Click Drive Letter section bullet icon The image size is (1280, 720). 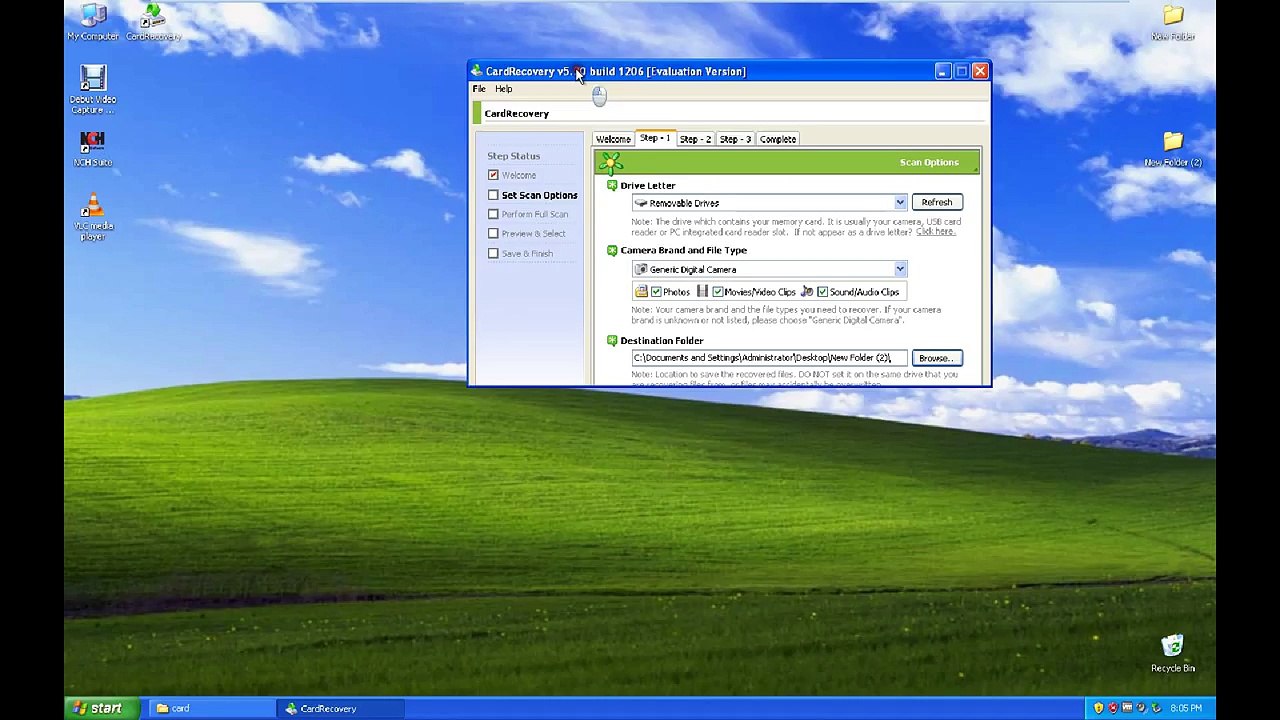[612, 185]
